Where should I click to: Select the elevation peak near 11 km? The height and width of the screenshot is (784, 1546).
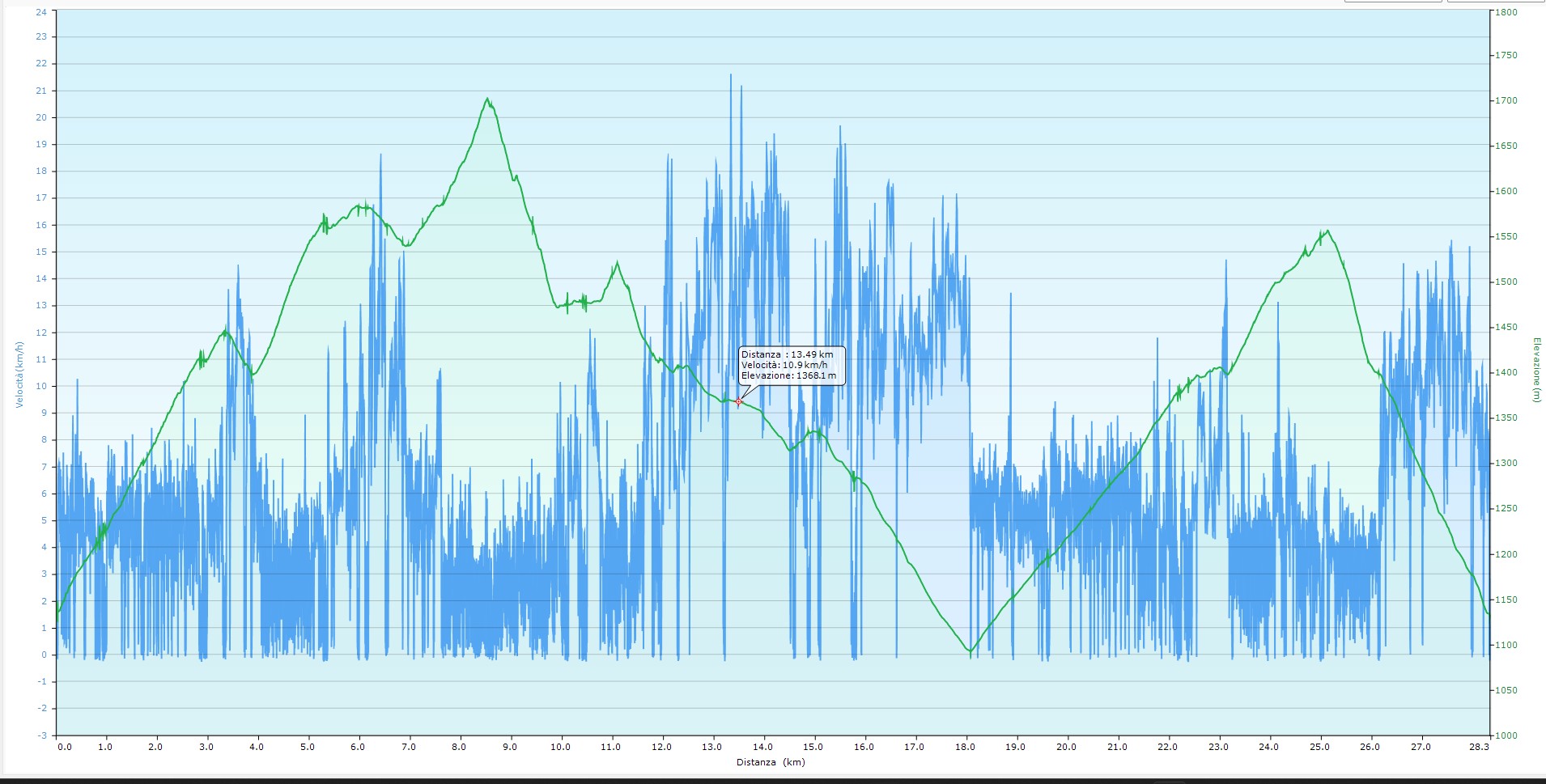[617, 262]
